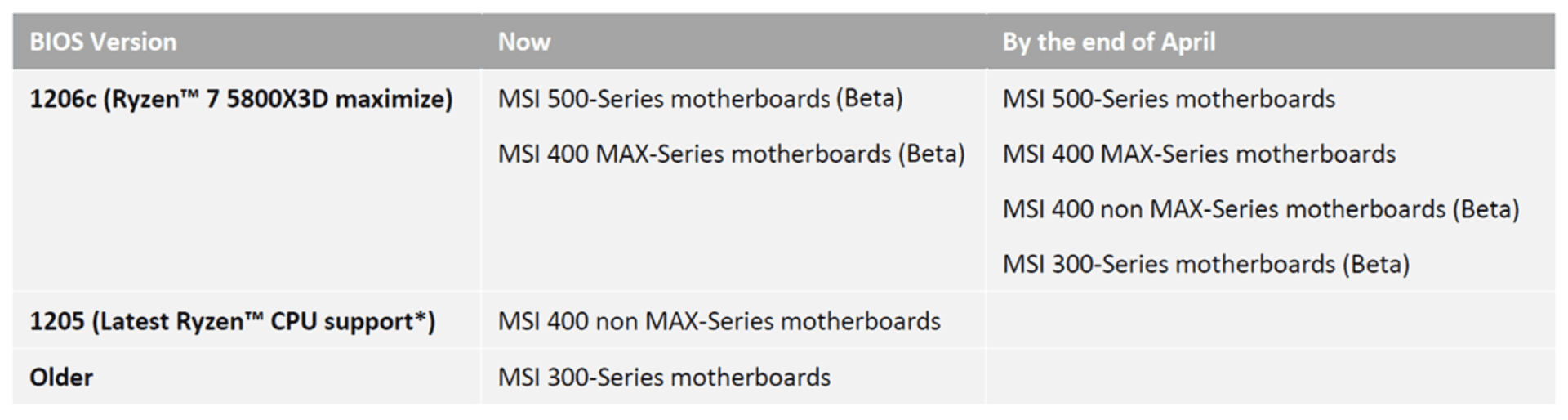Image resolution: width=1568 pixels, height=420 pixels.
Task: Select MSI 400 MAX-Series motherboards (Beta) under Now
Action: (x=731, y=154)
